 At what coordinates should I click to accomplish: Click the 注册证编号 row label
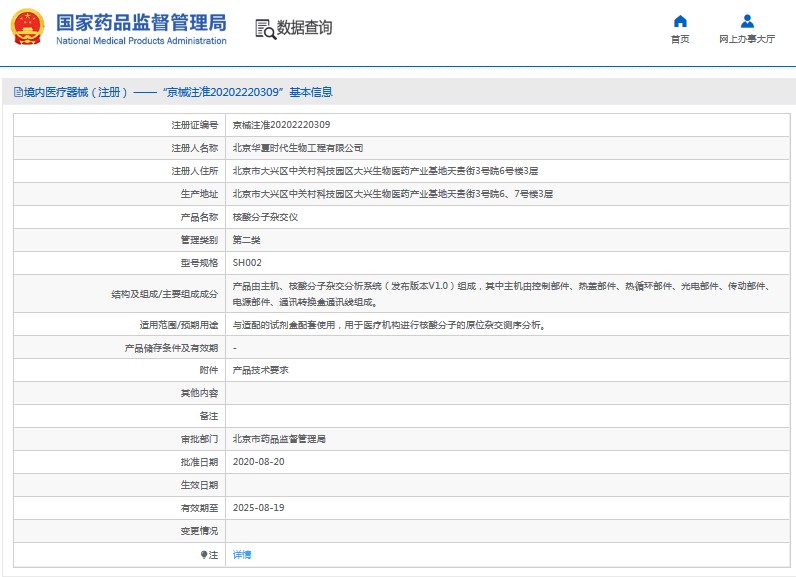(x=194, y=125)
